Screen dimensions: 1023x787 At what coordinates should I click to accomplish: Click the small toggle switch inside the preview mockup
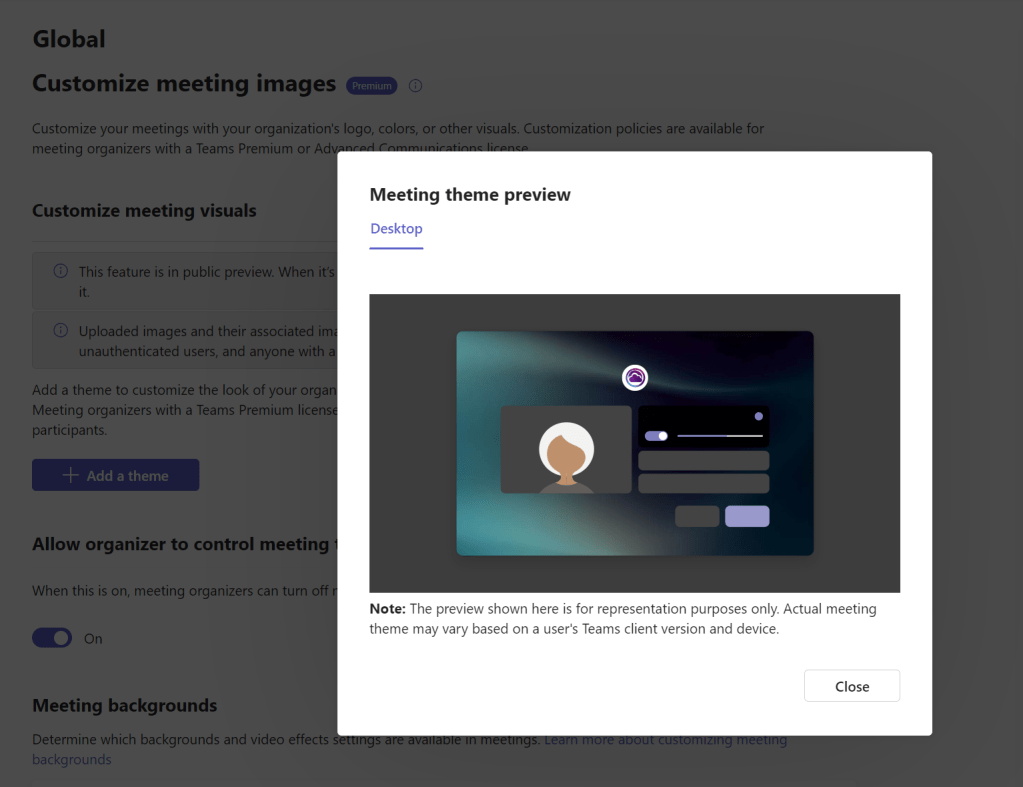pos(656,436)
